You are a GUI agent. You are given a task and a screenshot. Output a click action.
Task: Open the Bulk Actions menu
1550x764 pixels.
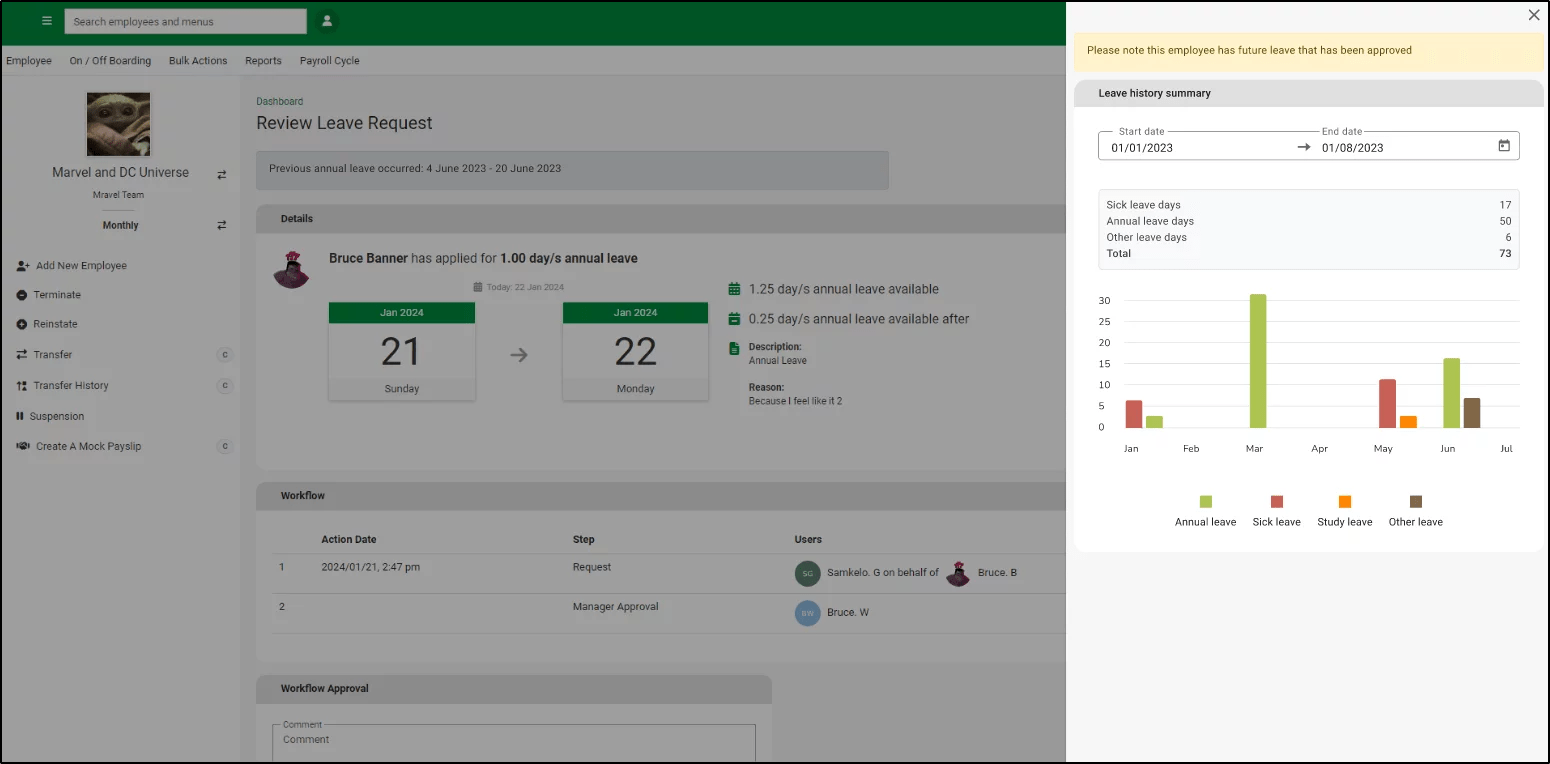[x=198, y=61]
